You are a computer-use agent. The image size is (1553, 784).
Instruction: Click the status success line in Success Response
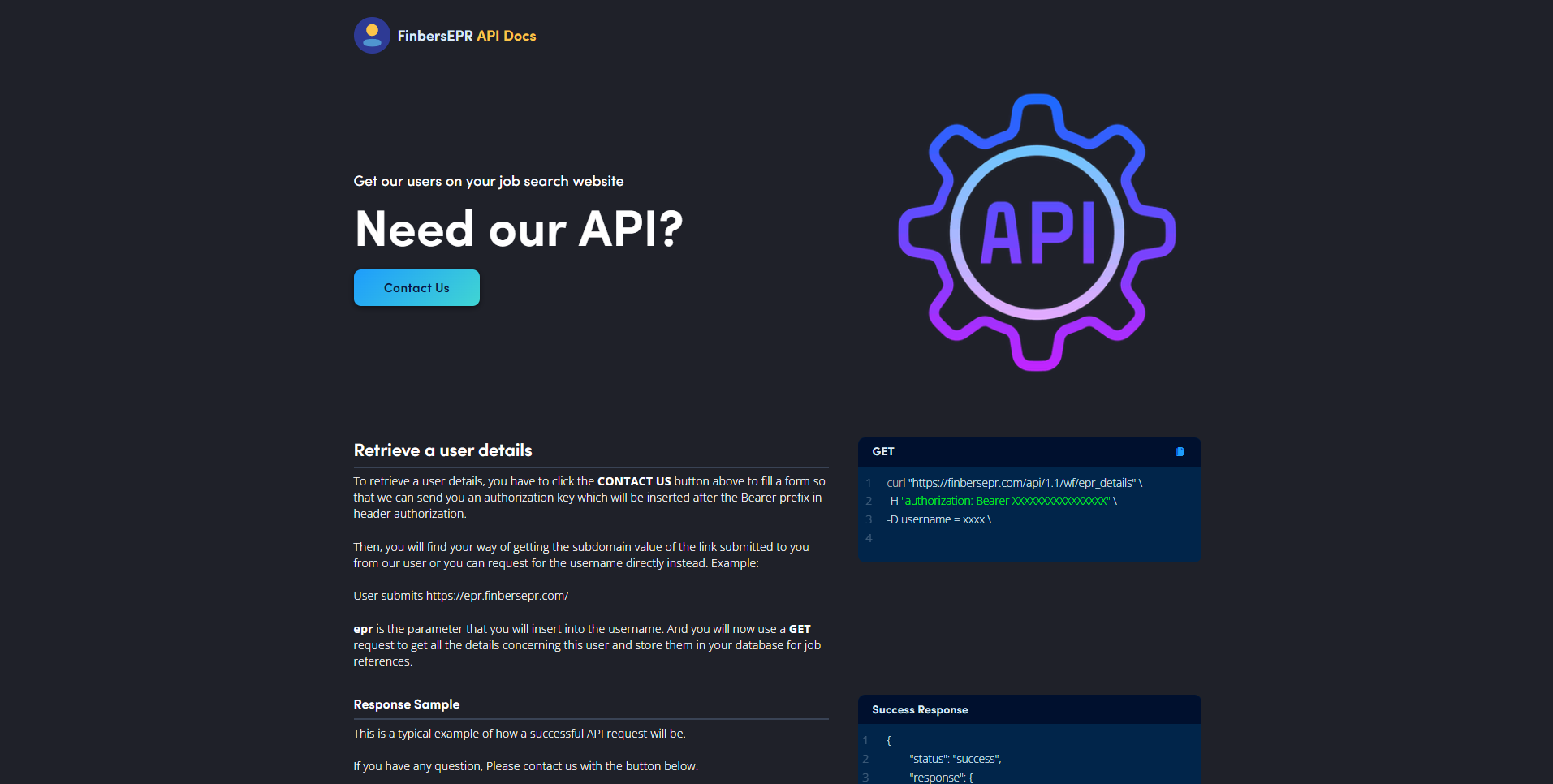pyautogui.click(x=955, y=758)
